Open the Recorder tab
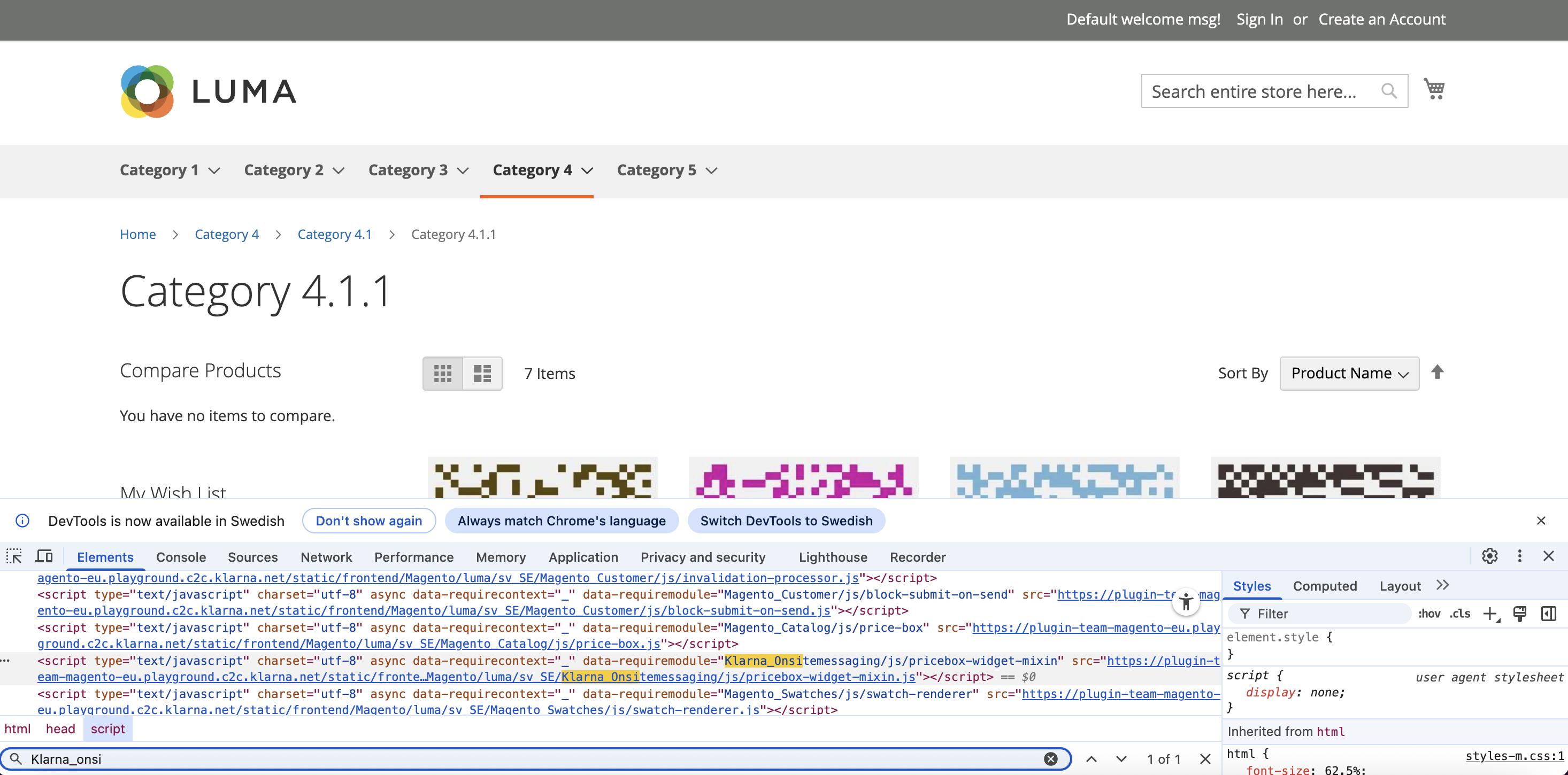Screen dimensions: 1568x775 pos(917,556)
